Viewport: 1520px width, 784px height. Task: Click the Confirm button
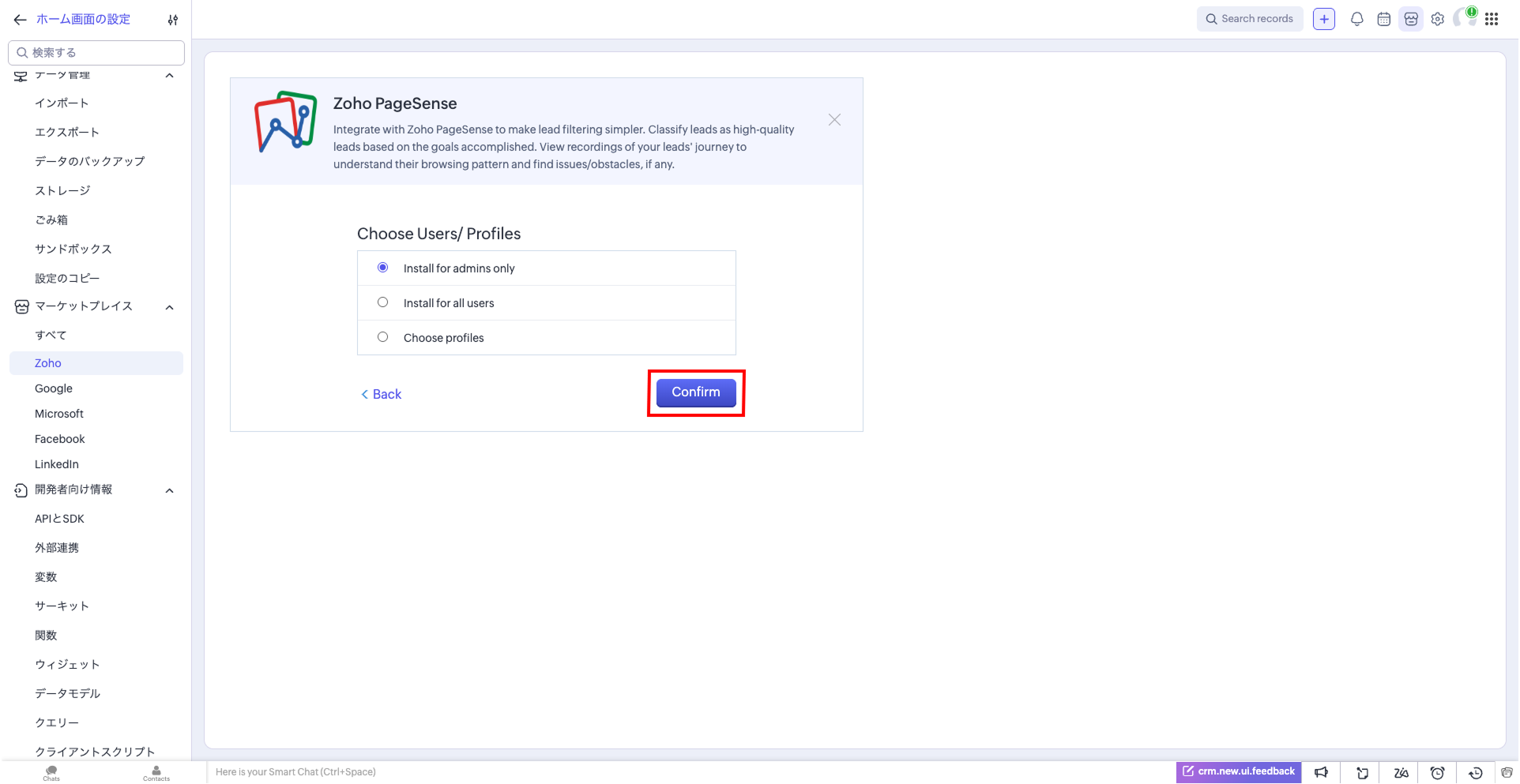(695, 392)
